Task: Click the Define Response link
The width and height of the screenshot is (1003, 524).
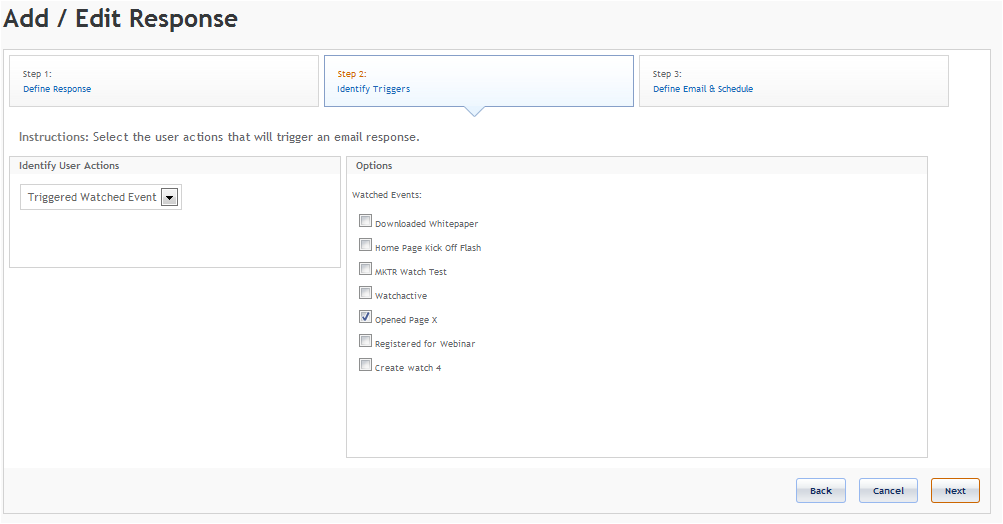Action: (57, 89)
